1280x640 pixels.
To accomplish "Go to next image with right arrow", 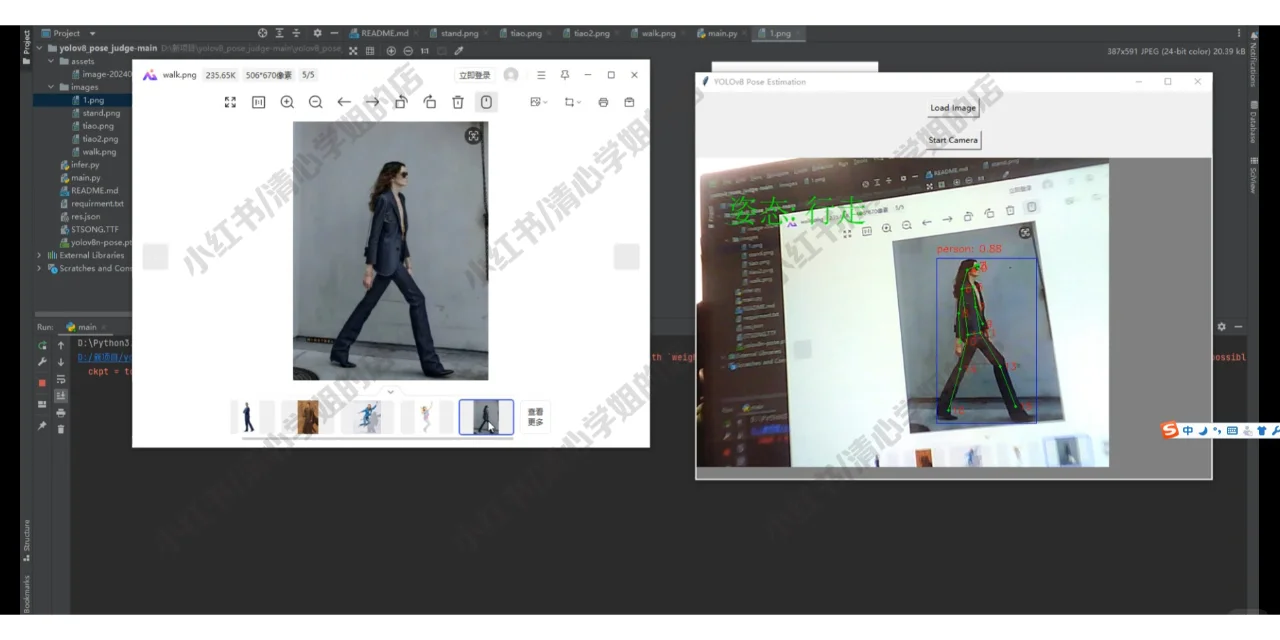I will pyautogui.click(x=372, y=102).
